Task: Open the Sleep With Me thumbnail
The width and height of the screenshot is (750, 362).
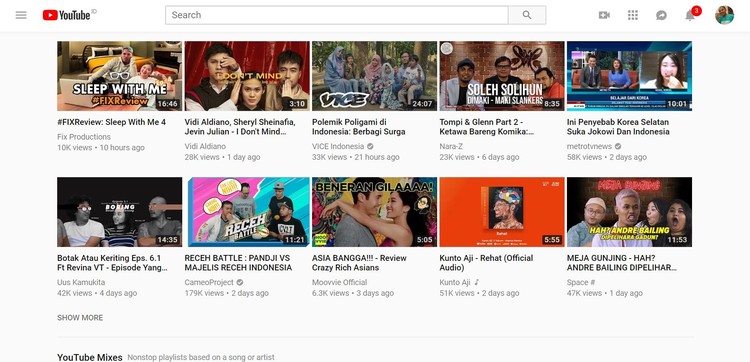Action: 120,76
